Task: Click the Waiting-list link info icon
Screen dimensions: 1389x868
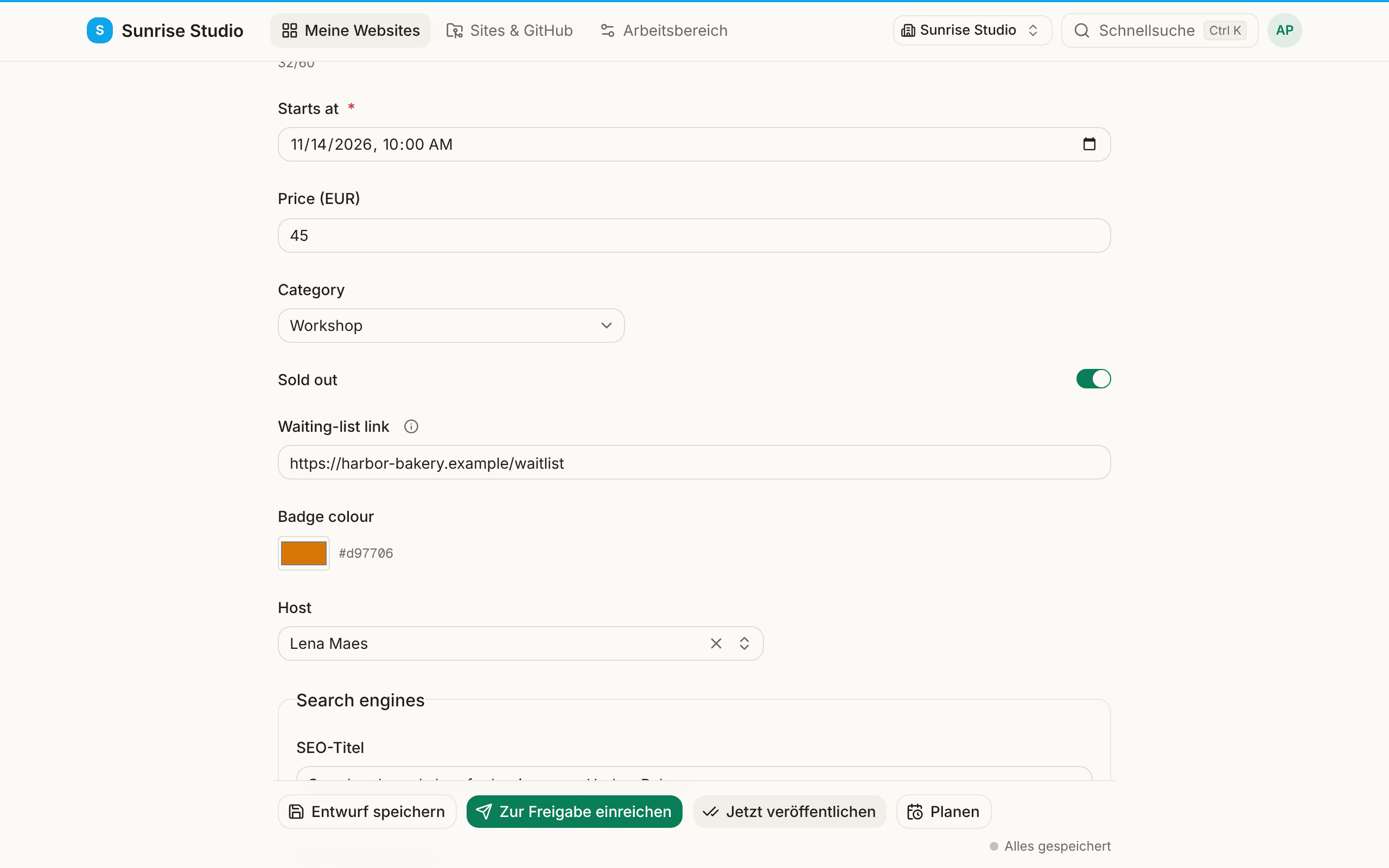Action: 411,426
